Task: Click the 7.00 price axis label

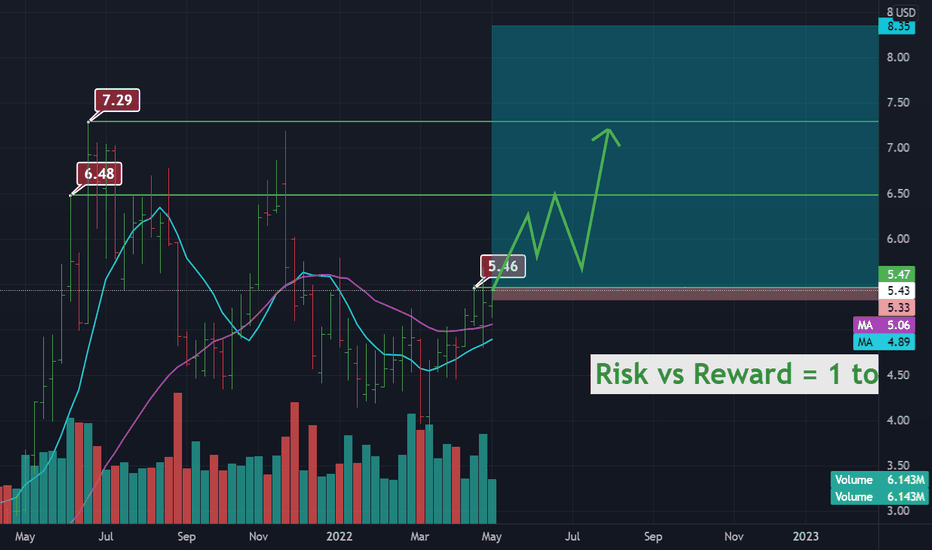Action: tap(898, 147)
